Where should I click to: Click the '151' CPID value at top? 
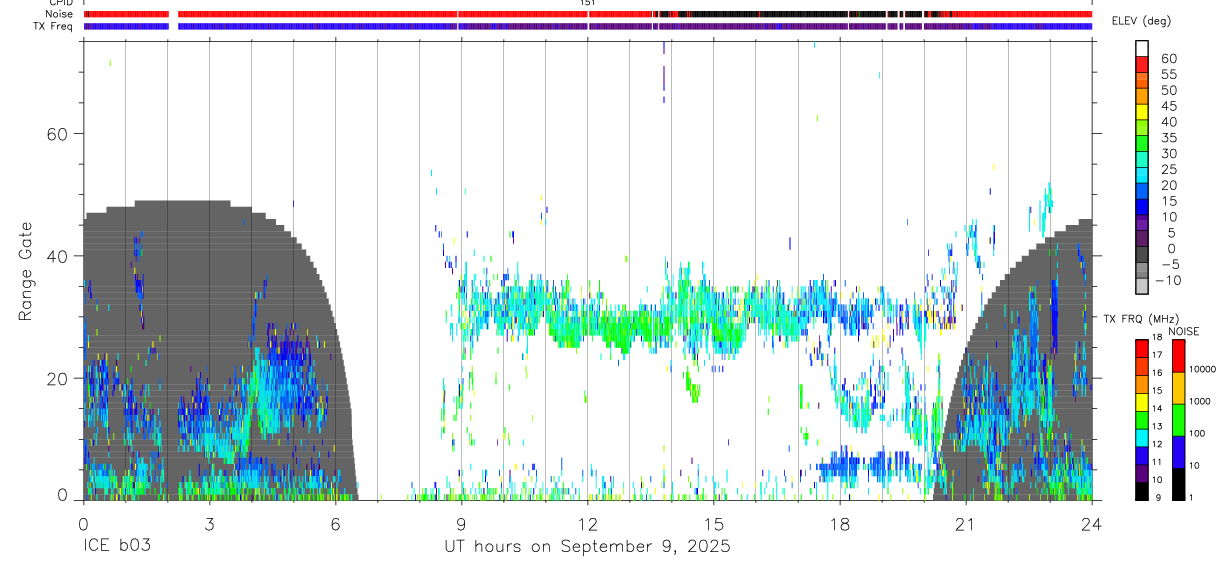pyautogui.click(x=587, y=3)
